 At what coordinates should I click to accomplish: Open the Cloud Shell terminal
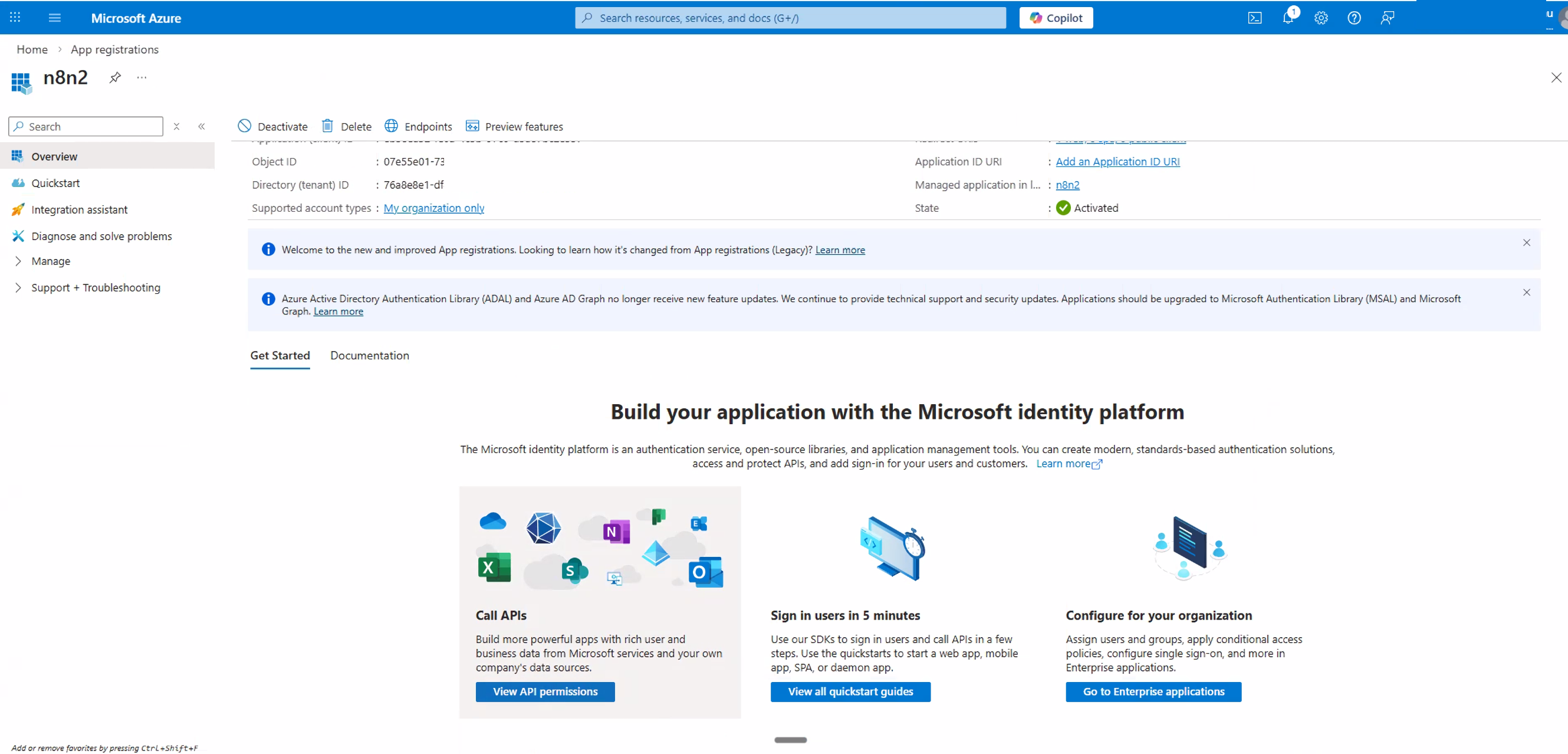tap(1254, 18)
